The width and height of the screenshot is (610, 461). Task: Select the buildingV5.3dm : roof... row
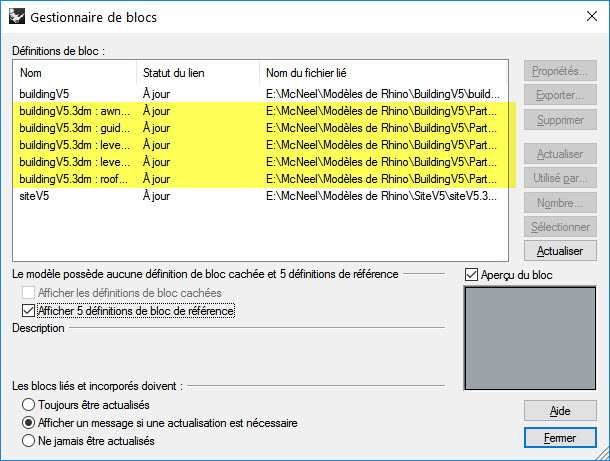[261, 179]
